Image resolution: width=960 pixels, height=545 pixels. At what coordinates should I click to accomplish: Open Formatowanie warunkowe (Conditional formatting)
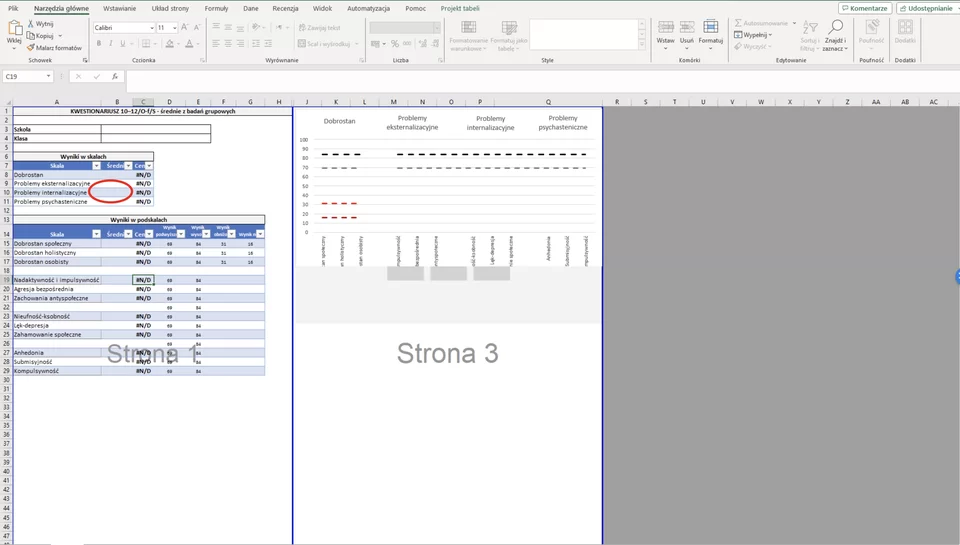[x=468, y=36]
